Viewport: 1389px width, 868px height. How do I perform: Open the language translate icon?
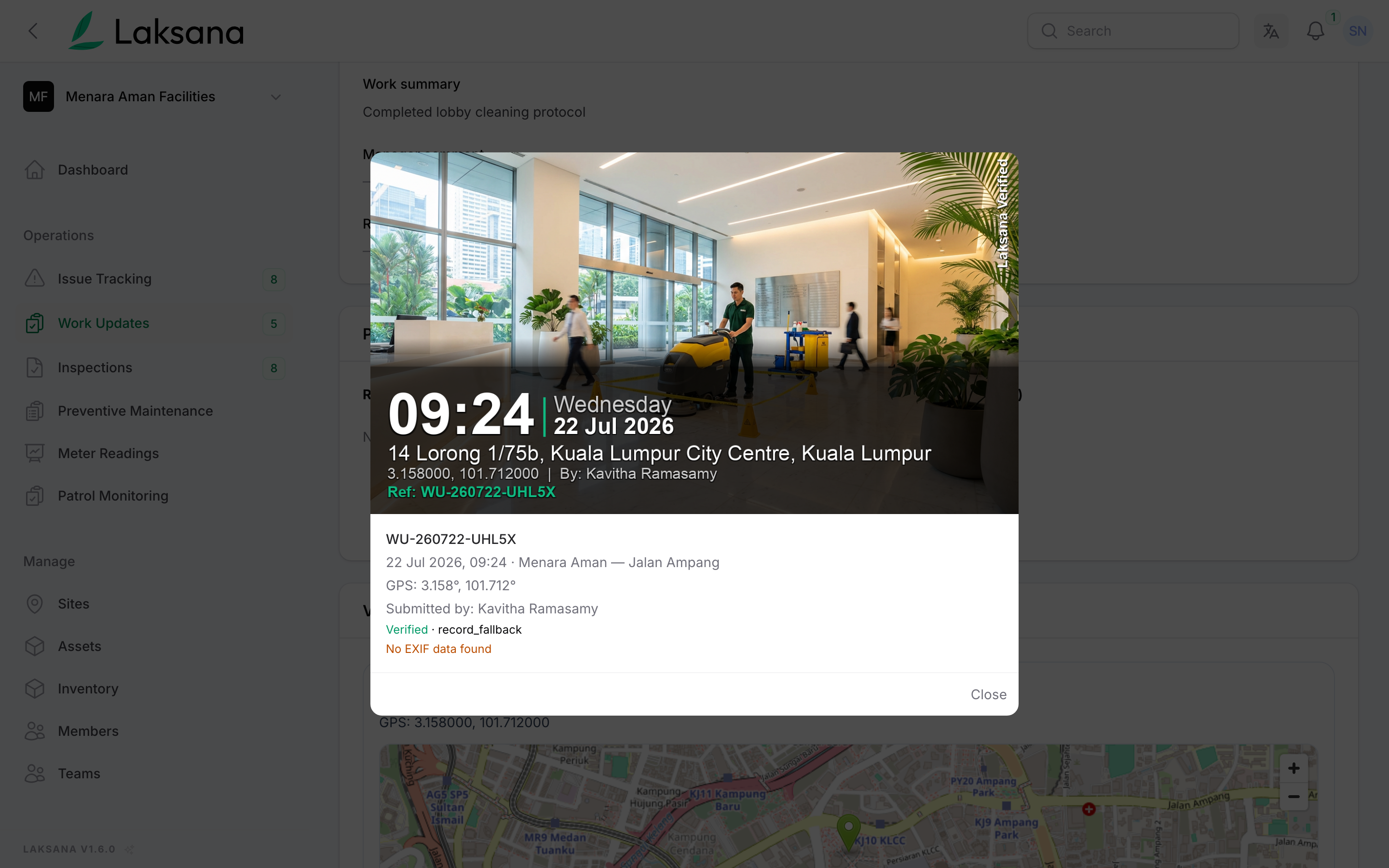click(1271, 31)
